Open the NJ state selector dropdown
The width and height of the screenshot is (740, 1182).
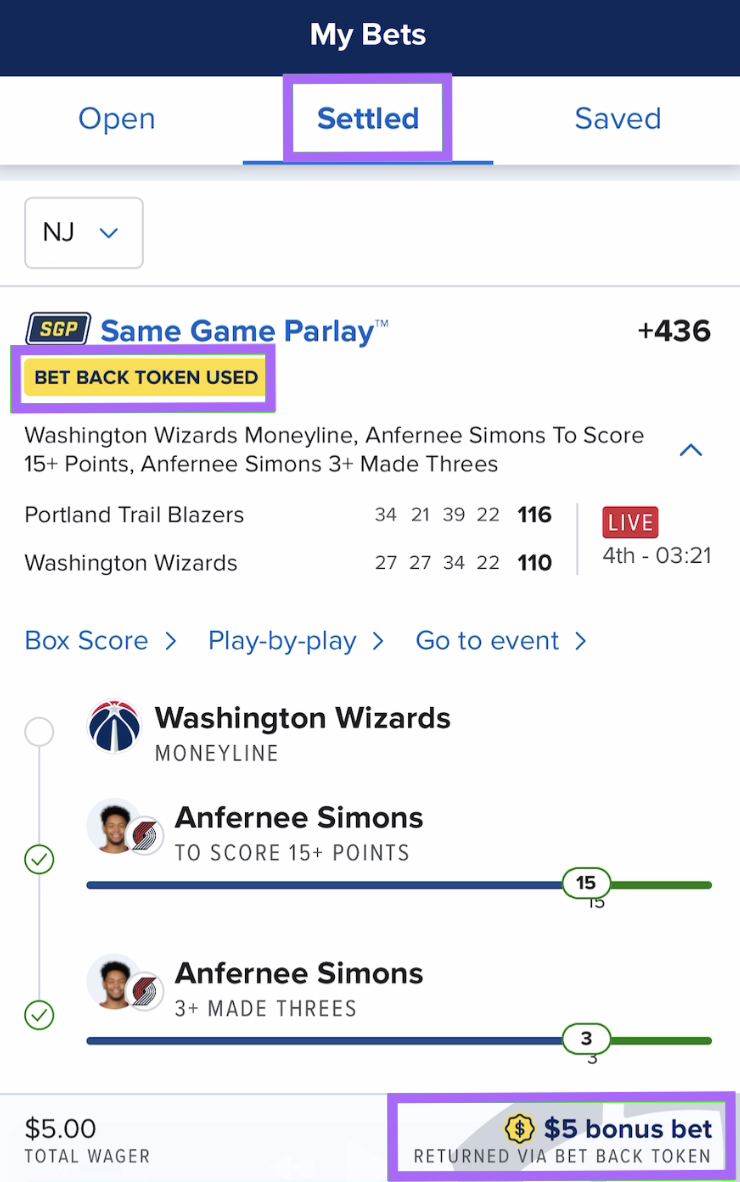tap(83, 232)
